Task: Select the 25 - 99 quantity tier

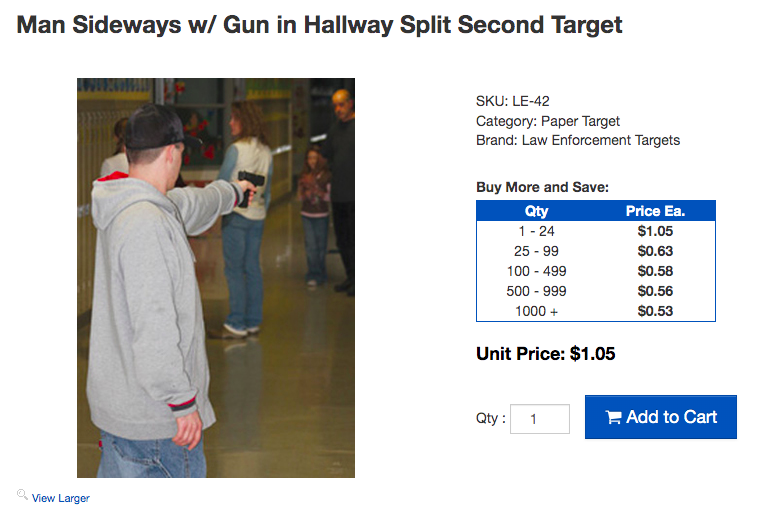Action: (x=536, y=251)
